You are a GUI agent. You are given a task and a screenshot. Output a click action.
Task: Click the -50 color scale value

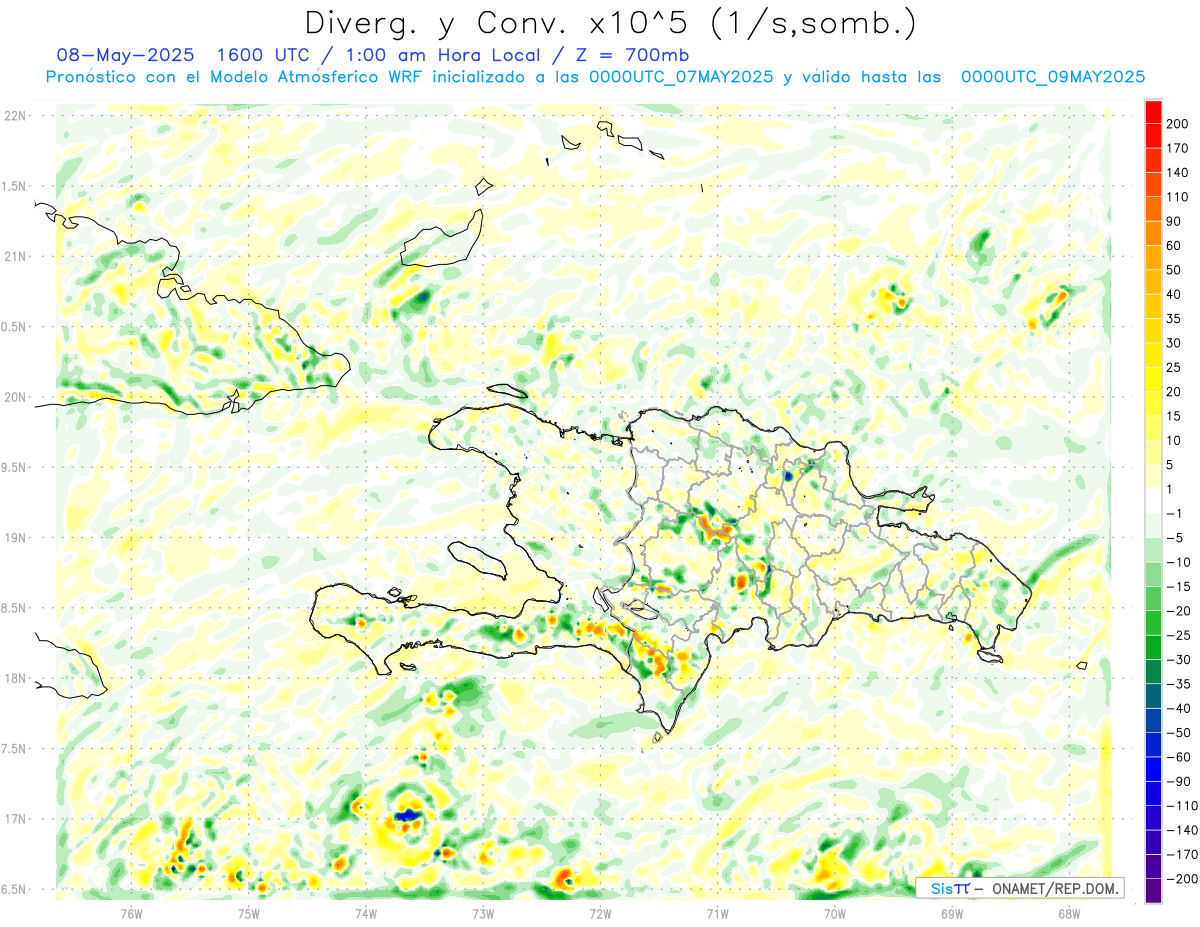coord(1181,732)
